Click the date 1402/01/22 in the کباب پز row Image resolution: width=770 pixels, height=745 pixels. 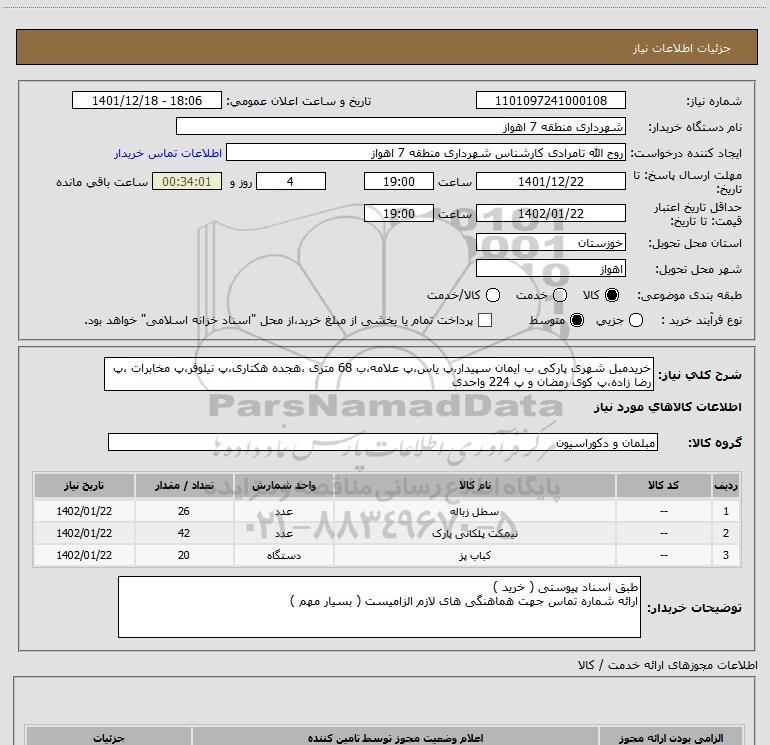coord(84,555)
